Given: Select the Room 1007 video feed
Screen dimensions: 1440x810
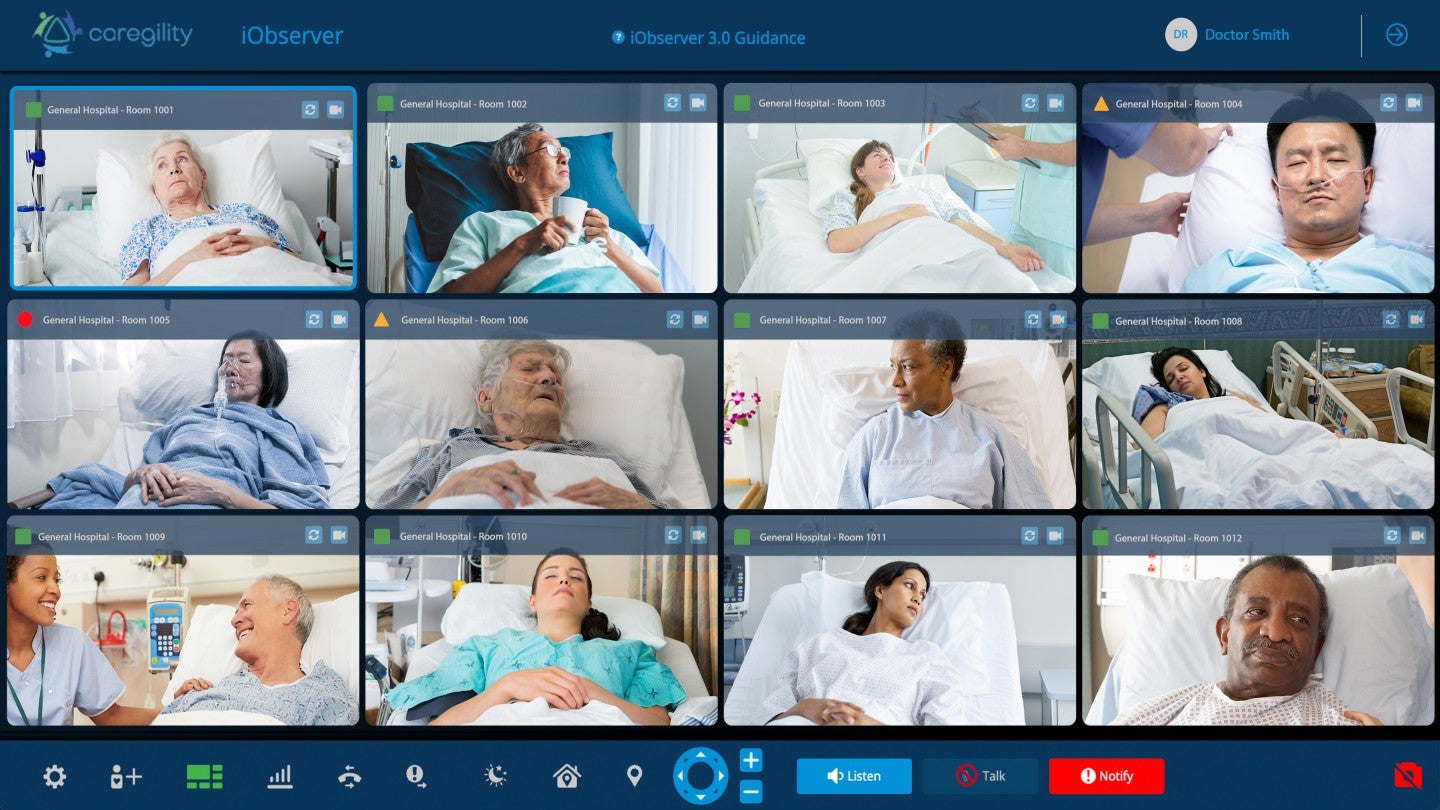Looking at the screenshot, I should coord(900,404).
